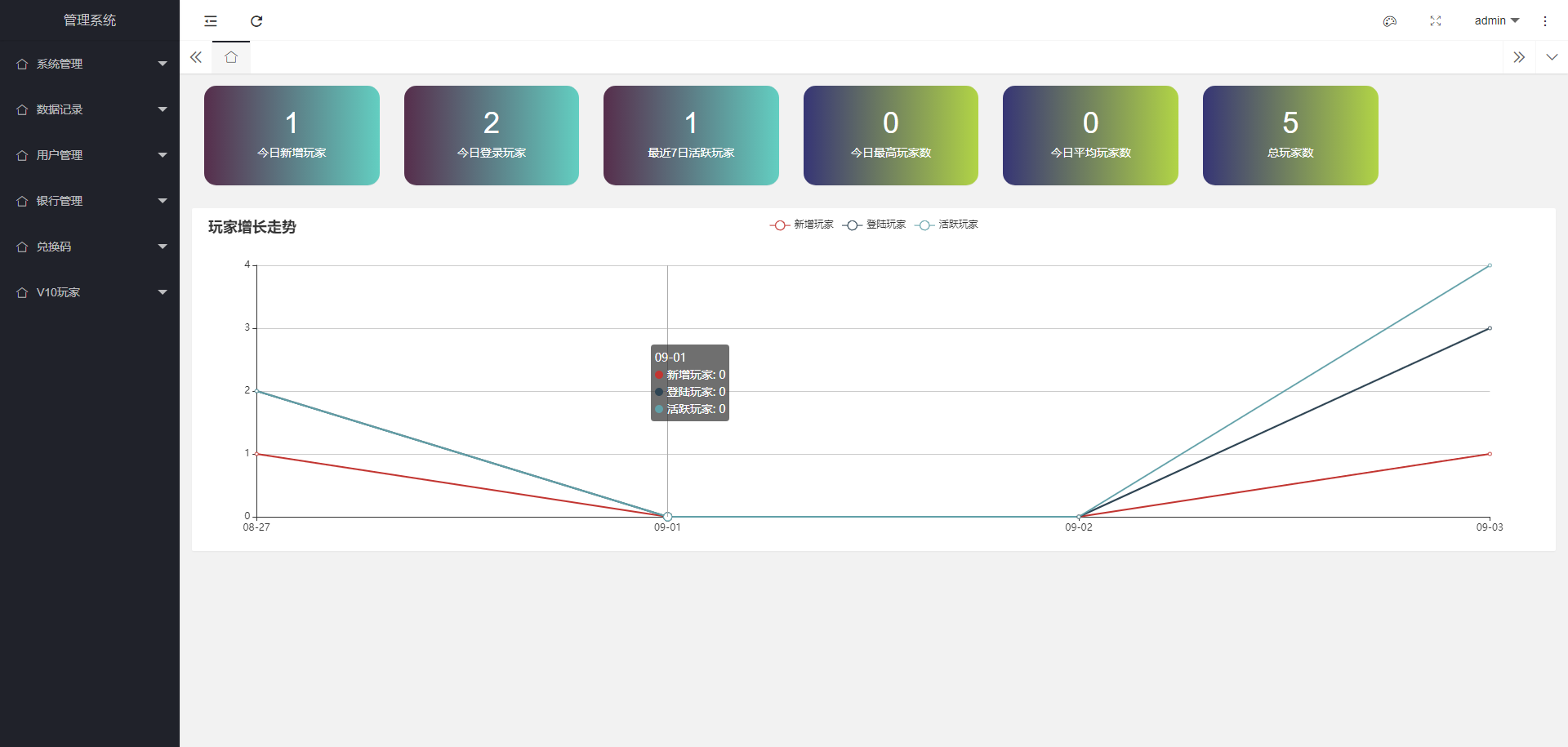Expand the 银行管理 menu item
The image size is (1568, 747).
coord(90,201)
